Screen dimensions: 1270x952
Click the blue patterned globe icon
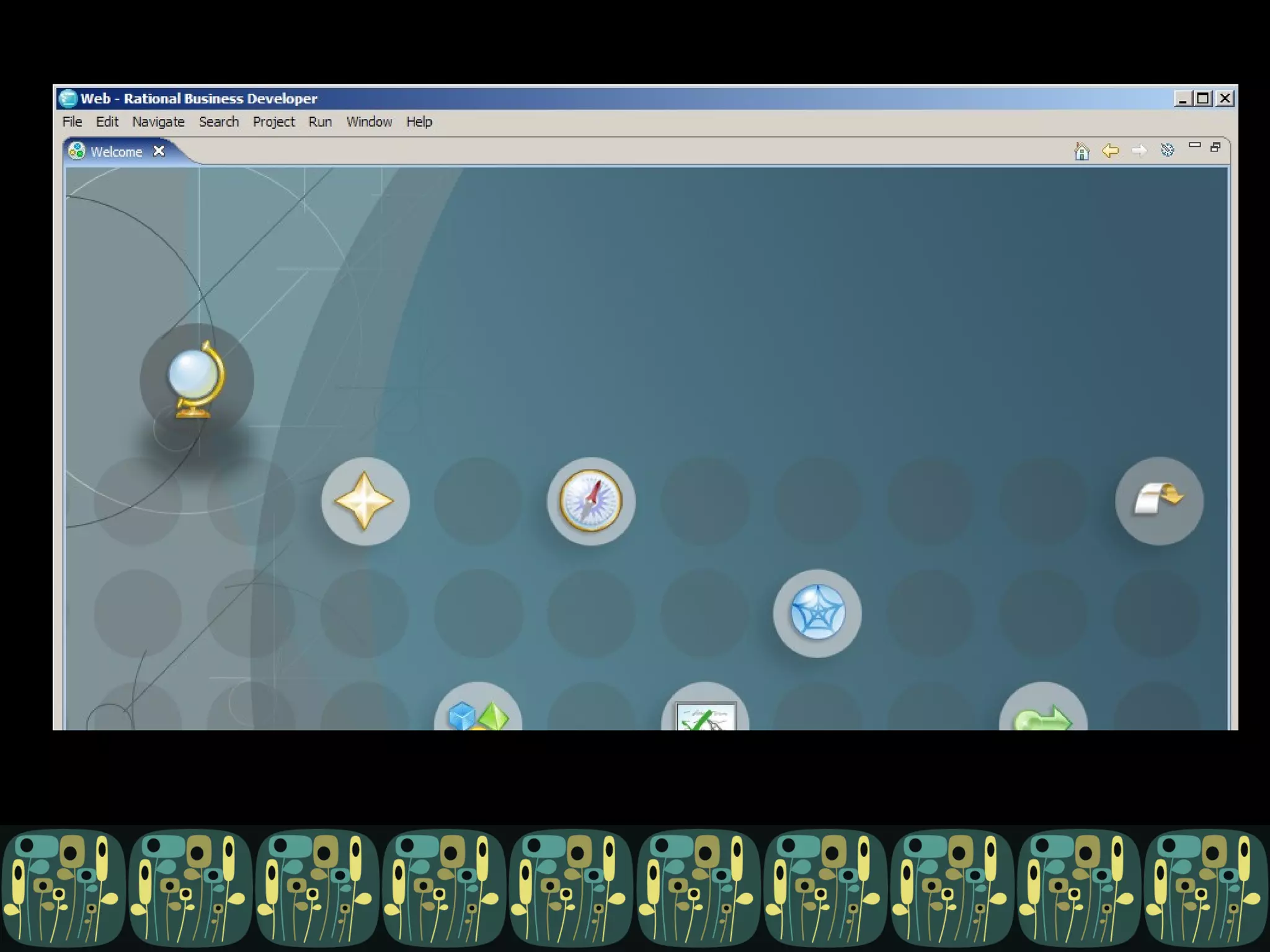(1167, 150)
